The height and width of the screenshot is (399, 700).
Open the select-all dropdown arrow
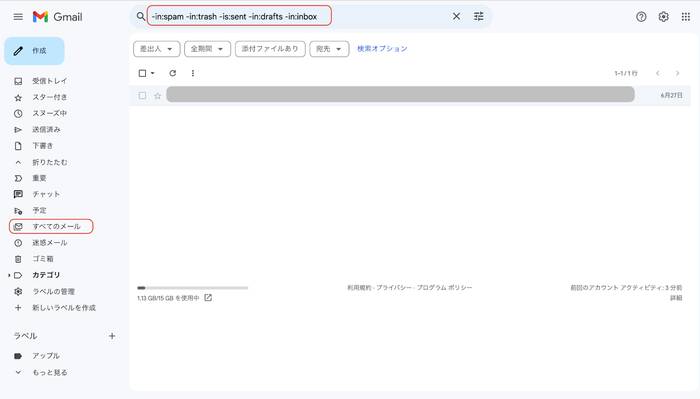153,73
